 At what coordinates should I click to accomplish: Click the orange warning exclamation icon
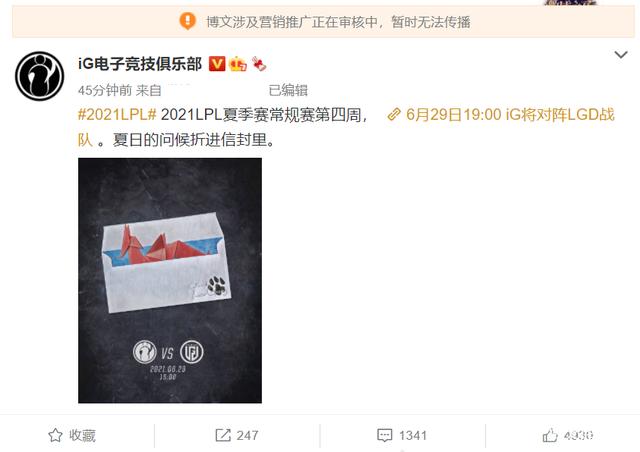[187, 21]
